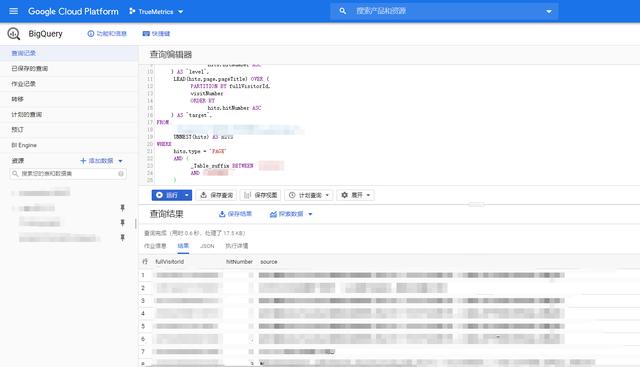Click the plus 添加数据 button
This screenshot has width=640, height=367.
(x=97, y=161)
